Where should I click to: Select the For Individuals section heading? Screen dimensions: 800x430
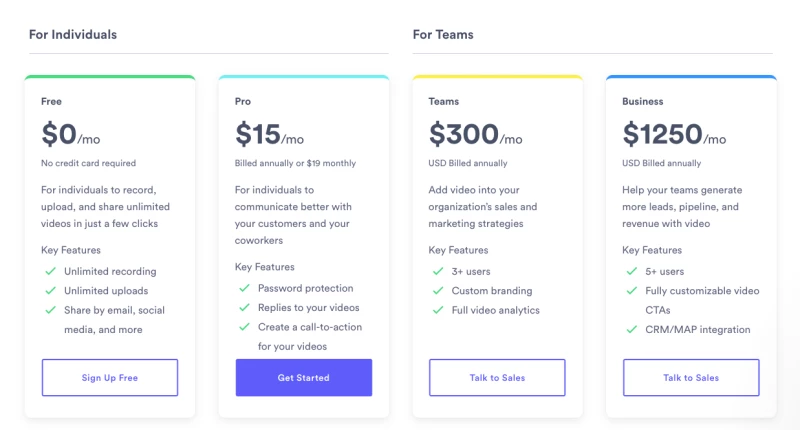(x=73, y=35)
